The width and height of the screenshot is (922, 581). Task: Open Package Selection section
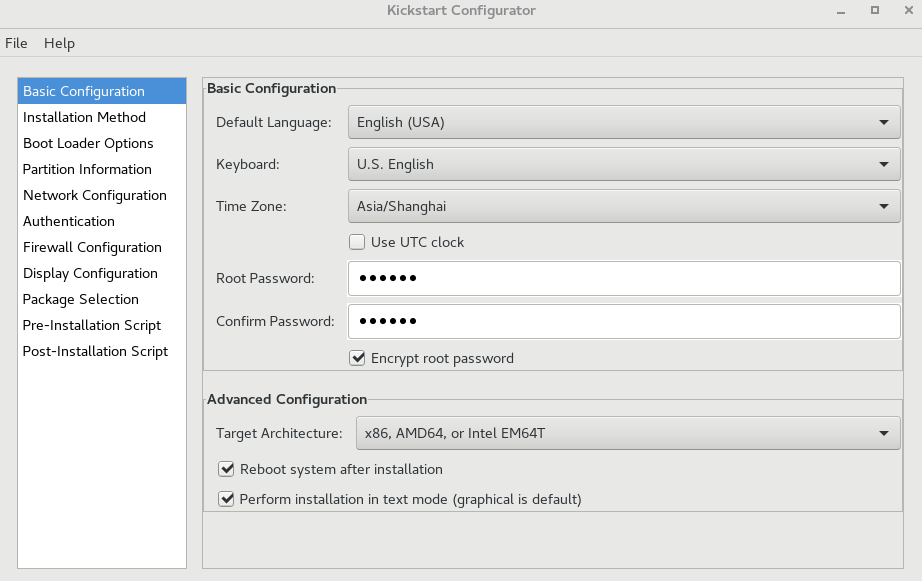(80, 299)
